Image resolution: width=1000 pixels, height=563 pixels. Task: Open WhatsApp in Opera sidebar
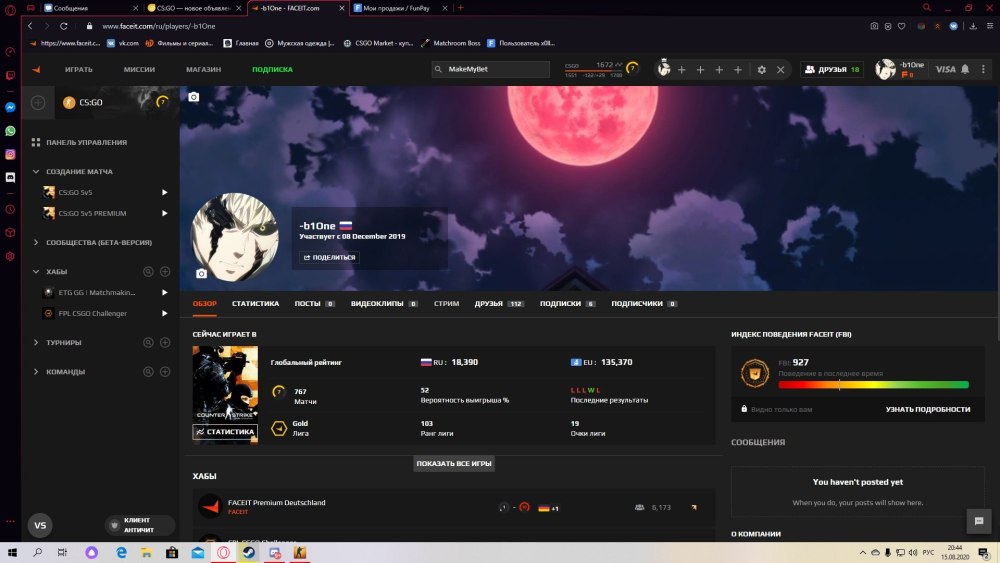point(10,131)
